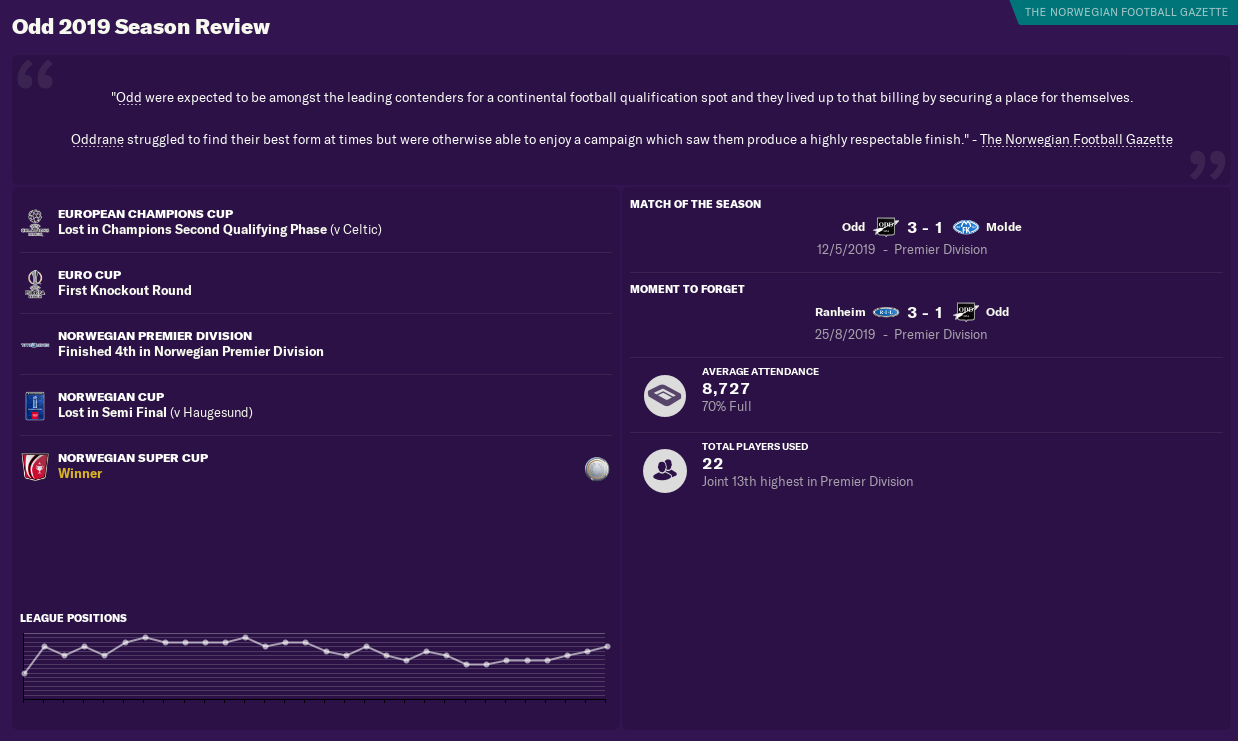Click the stadium icon for Average Attendance
This screenshot has width=1238, height=741.
point(665,396)
